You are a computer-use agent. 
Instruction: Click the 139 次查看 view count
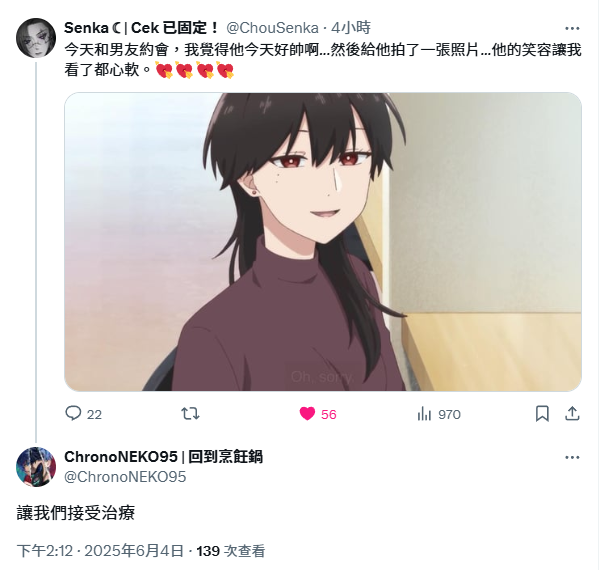tap(231, 551)
